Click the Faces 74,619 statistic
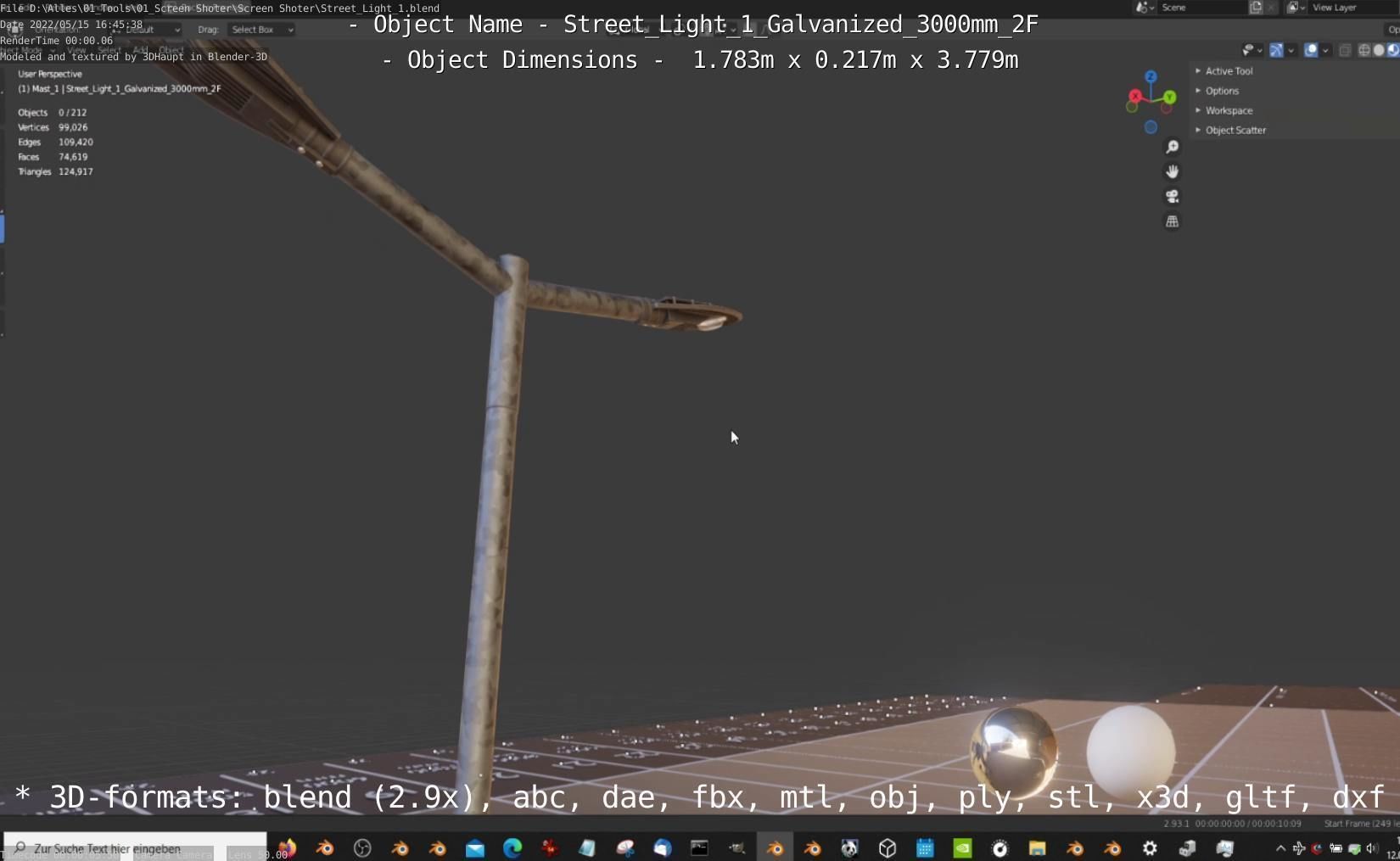This screenshot has width=1400, height=861. [53, 157]
